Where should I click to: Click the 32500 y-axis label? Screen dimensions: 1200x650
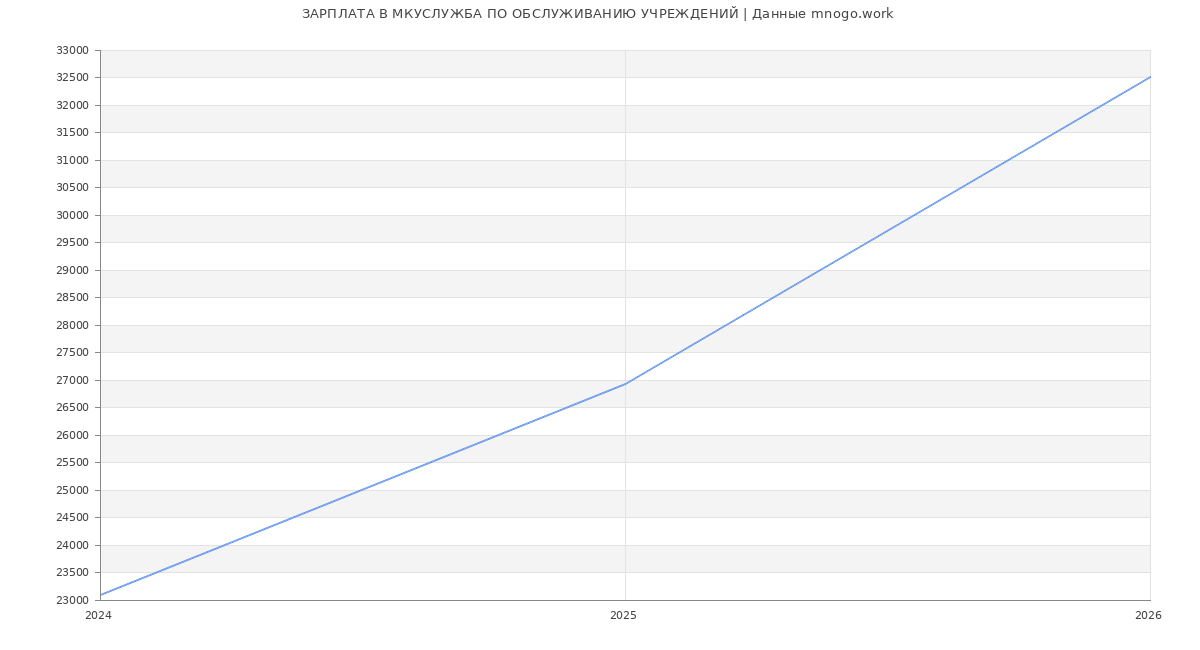(x=72, y=78)
